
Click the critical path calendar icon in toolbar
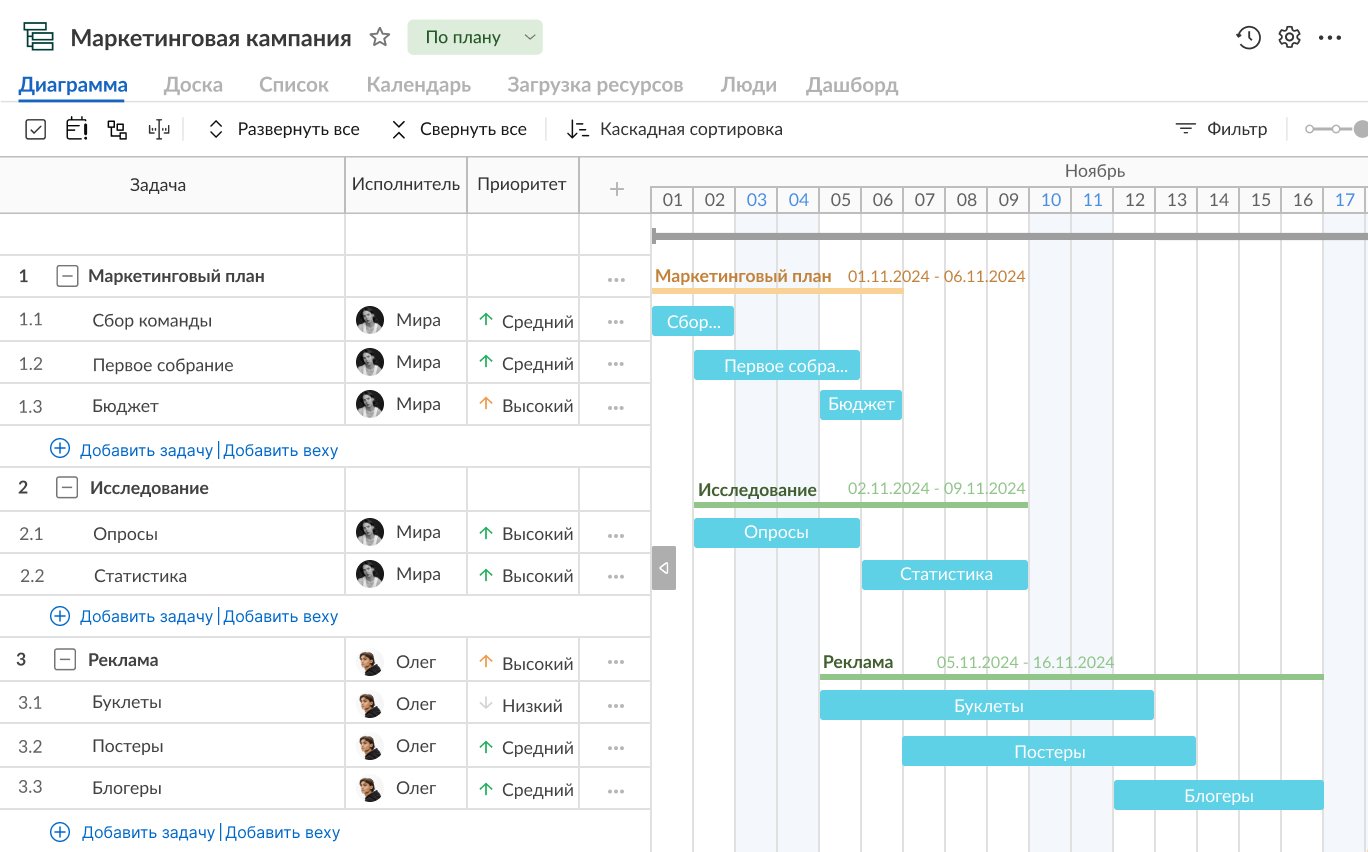point(77,129)
